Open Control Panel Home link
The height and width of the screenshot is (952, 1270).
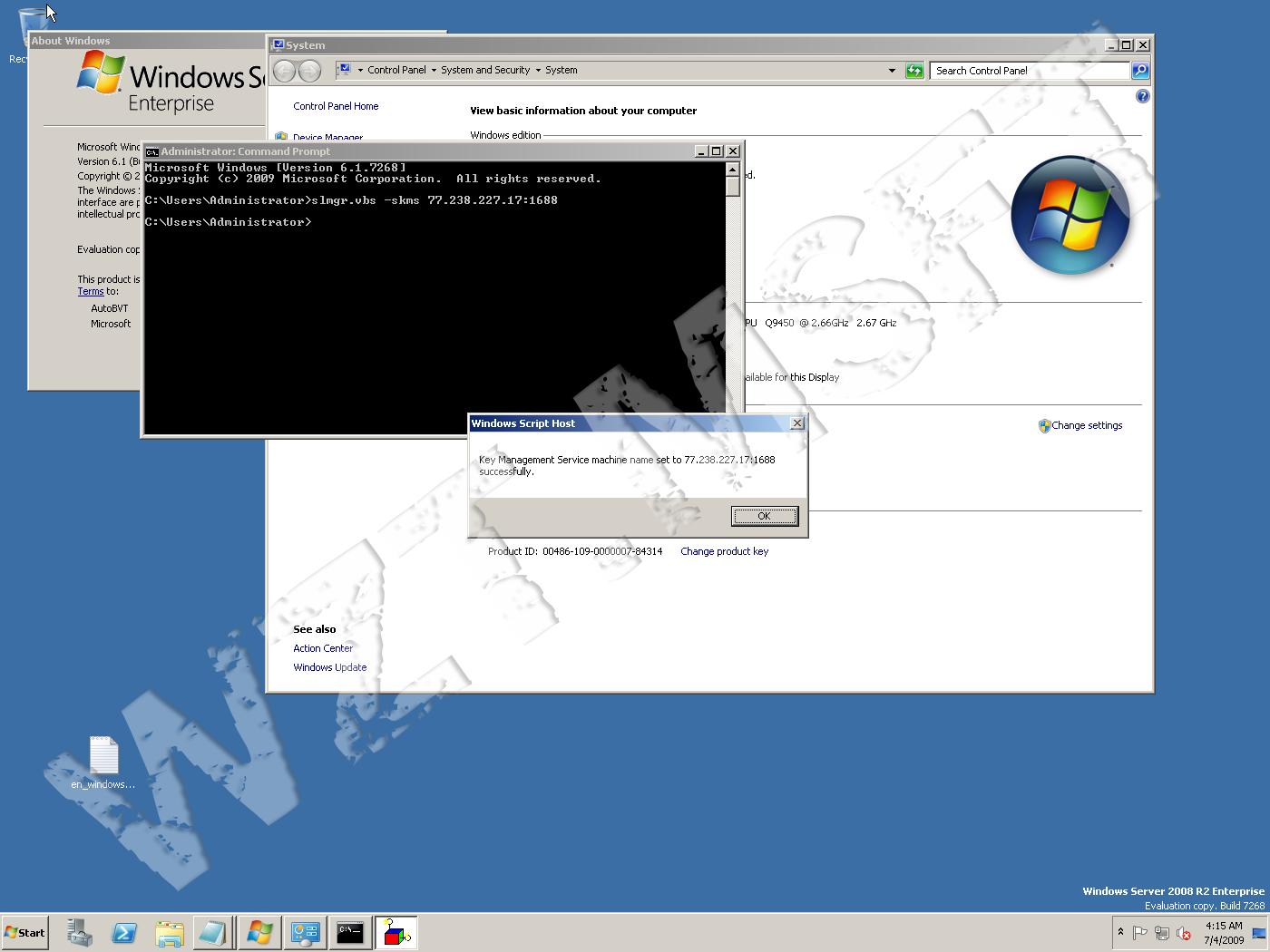click(336, 106)
